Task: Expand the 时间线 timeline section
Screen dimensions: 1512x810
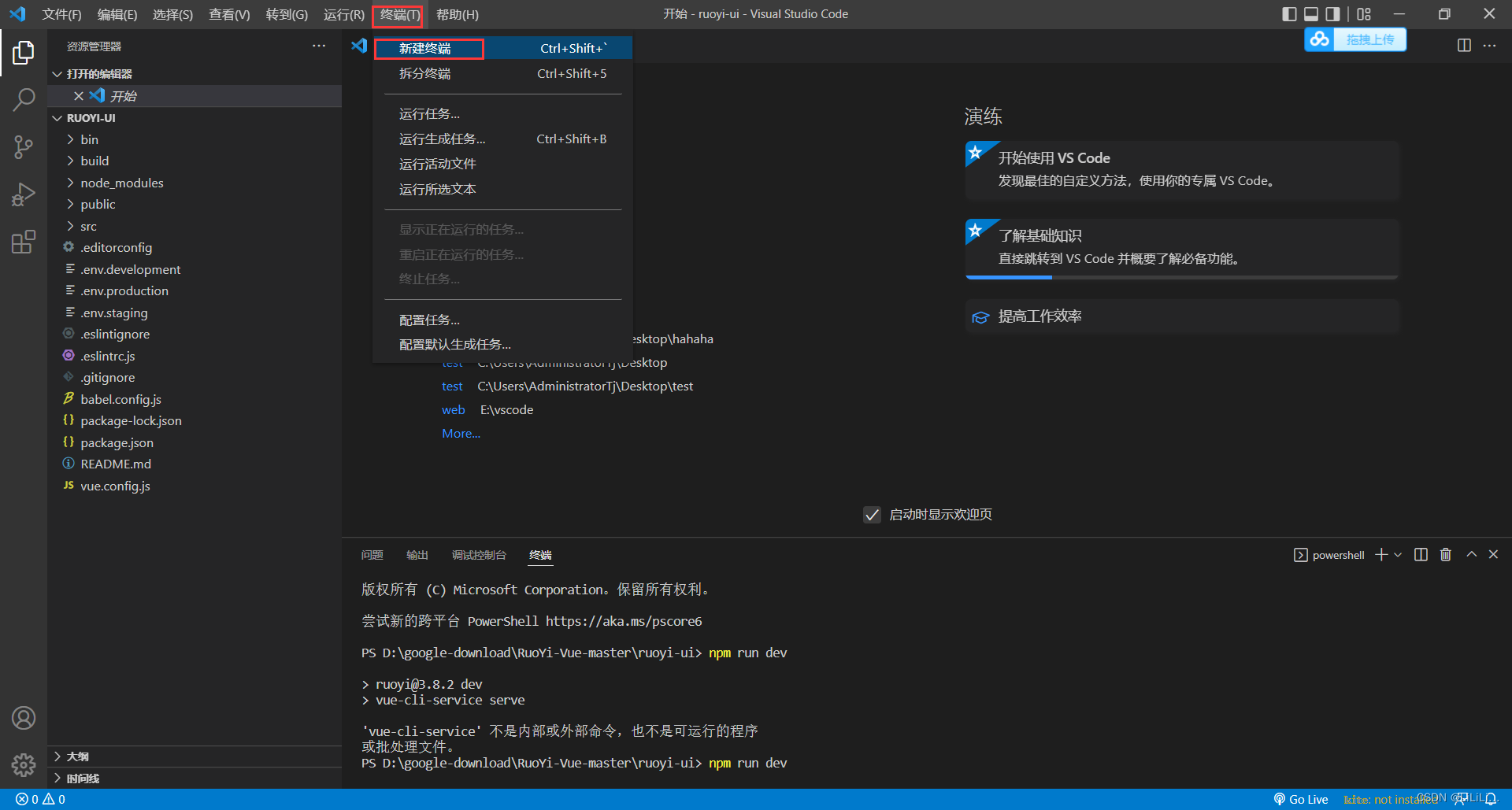Action: tap(195, 779)
